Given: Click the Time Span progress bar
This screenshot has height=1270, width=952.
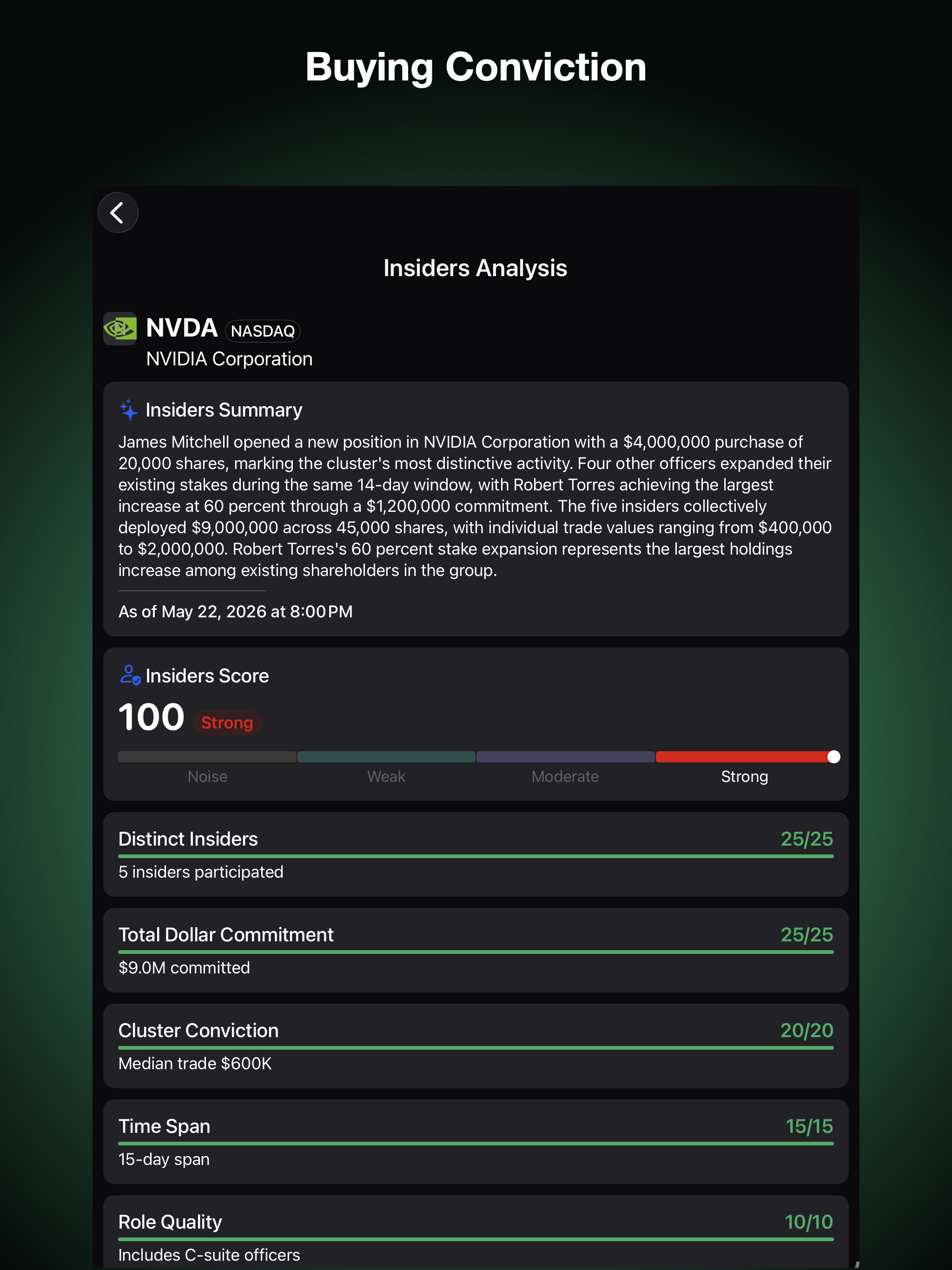Looking at the screenshot, I should (476, 1144).
